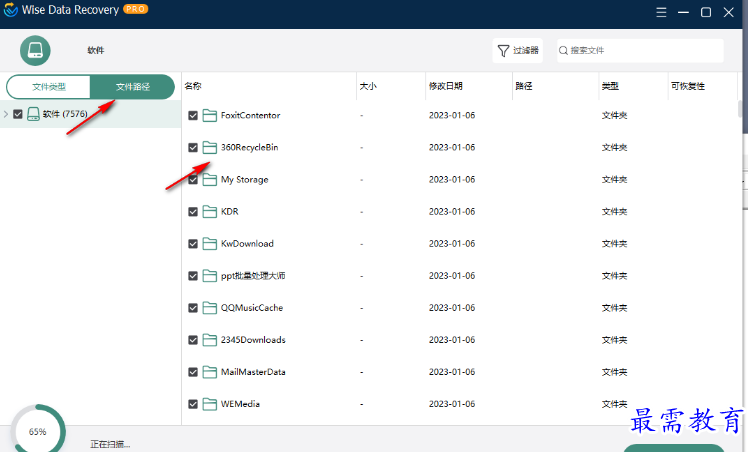Click the search magnifier icon
Viewport: 752px width, 452px height.
[564, 50]
